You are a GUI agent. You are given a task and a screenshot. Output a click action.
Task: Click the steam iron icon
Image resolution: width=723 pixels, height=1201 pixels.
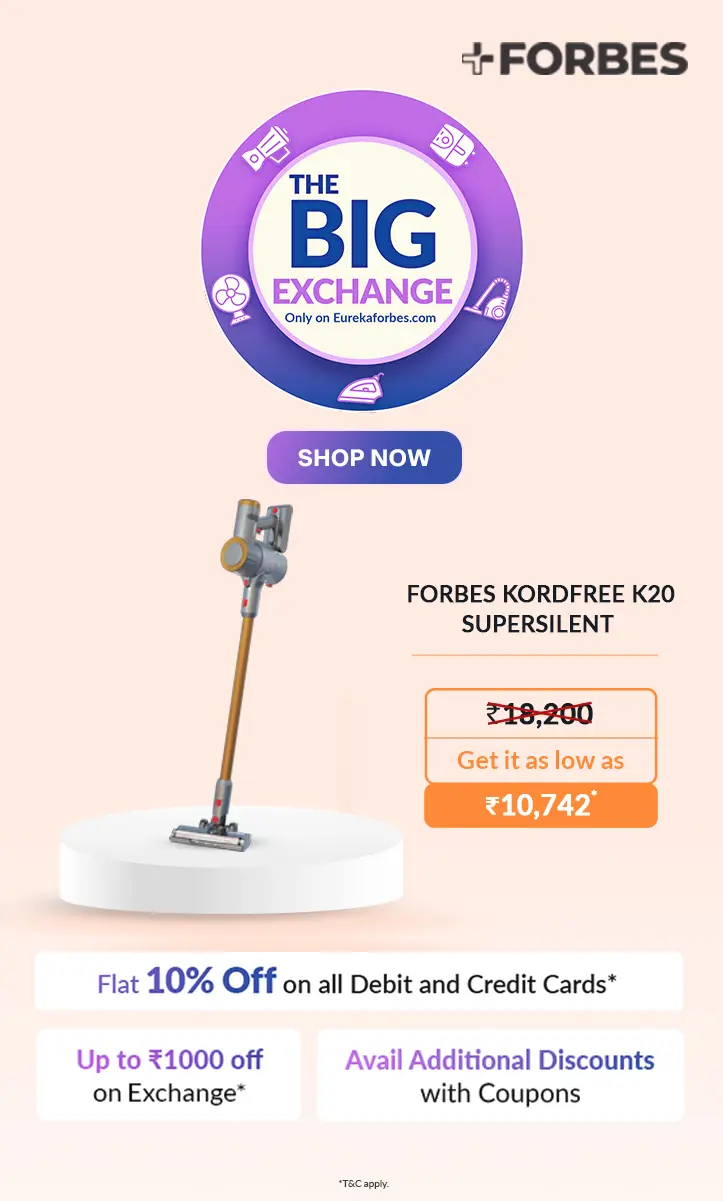[361, 387]
